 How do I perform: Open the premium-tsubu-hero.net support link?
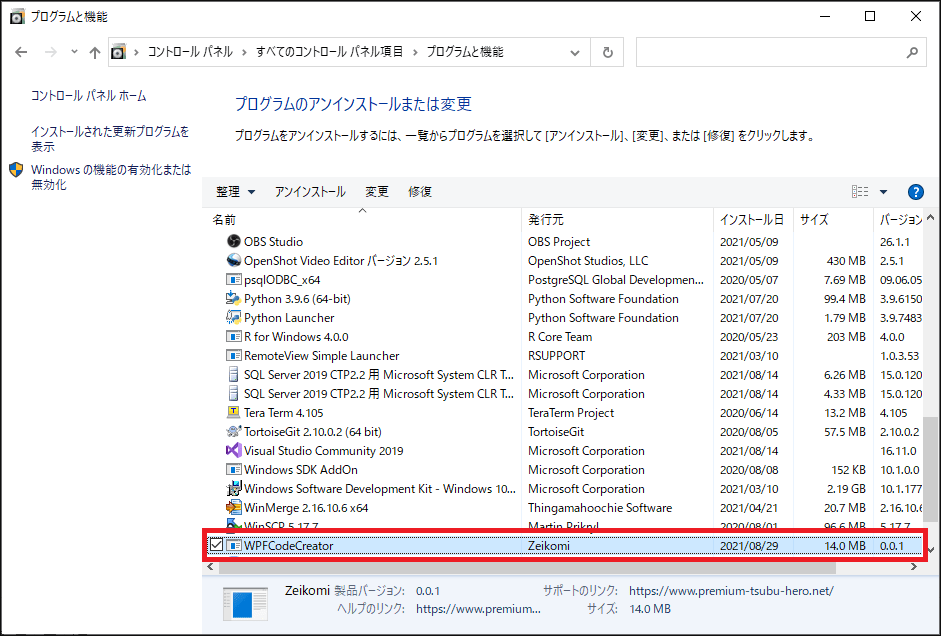(731, 591)
